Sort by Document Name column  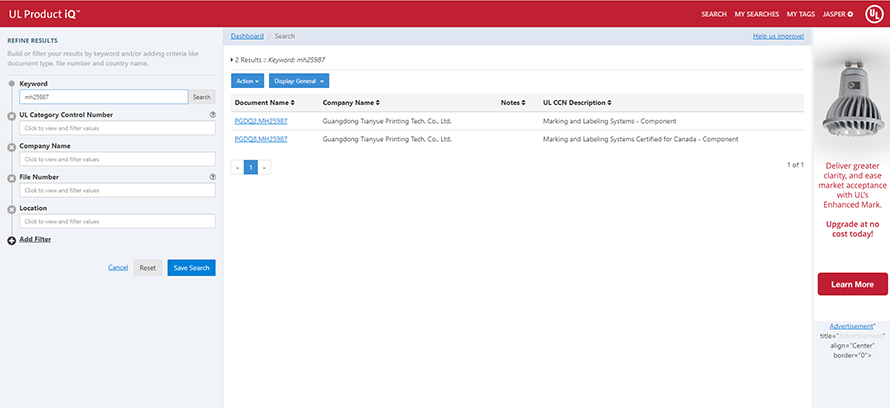click(x=265, y=103)
